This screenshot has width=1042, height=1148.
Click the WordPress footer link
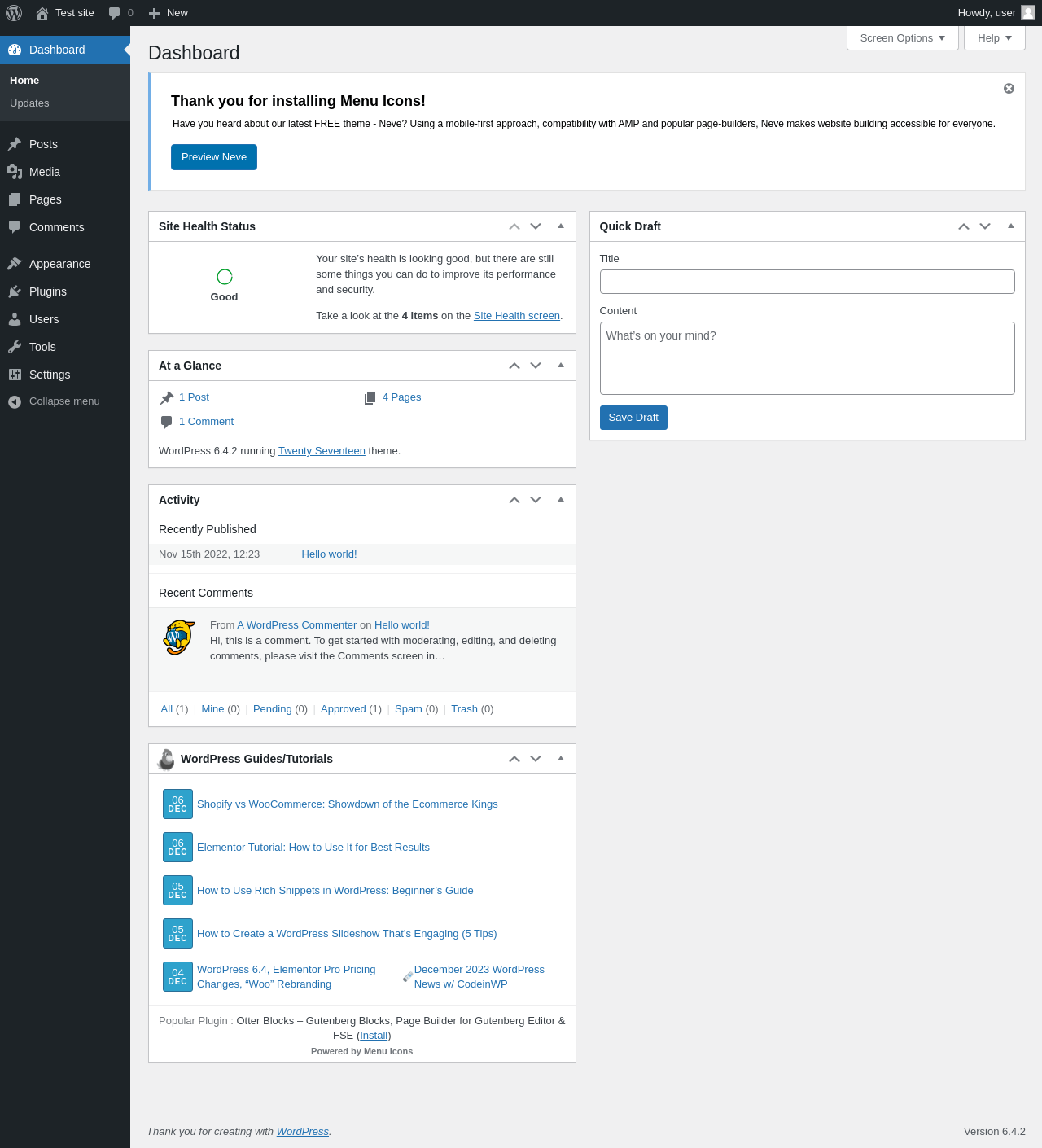click(303, 1132)
